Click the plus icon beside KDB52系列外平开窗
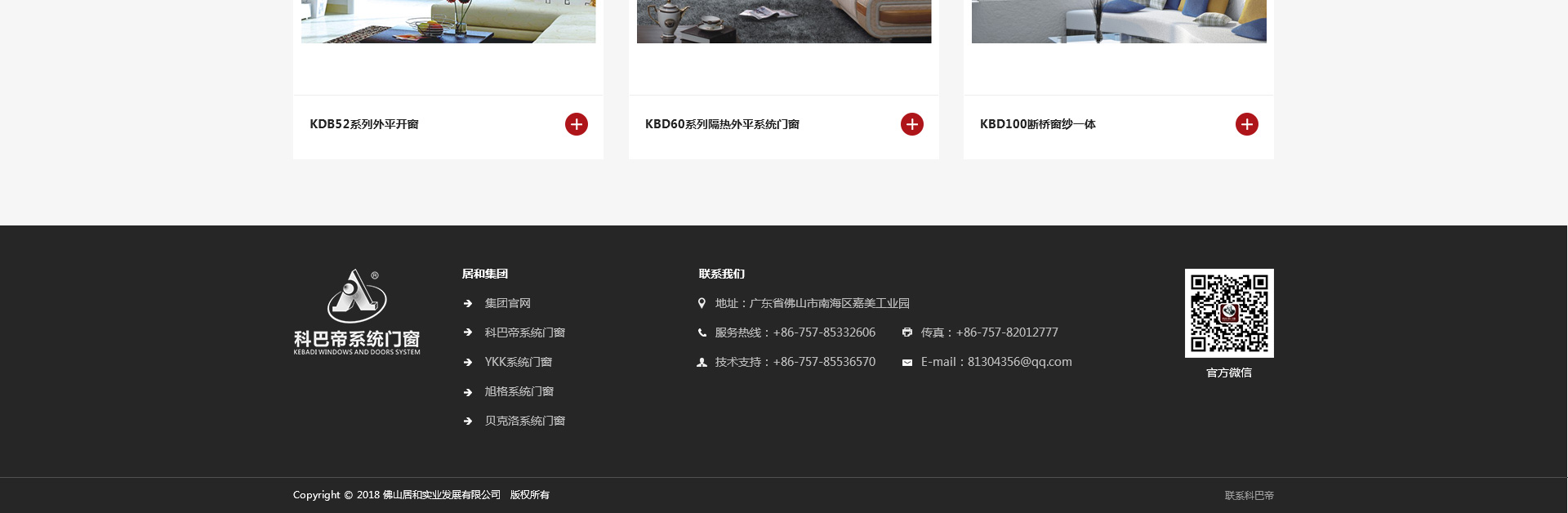 [x=576, y=124]
